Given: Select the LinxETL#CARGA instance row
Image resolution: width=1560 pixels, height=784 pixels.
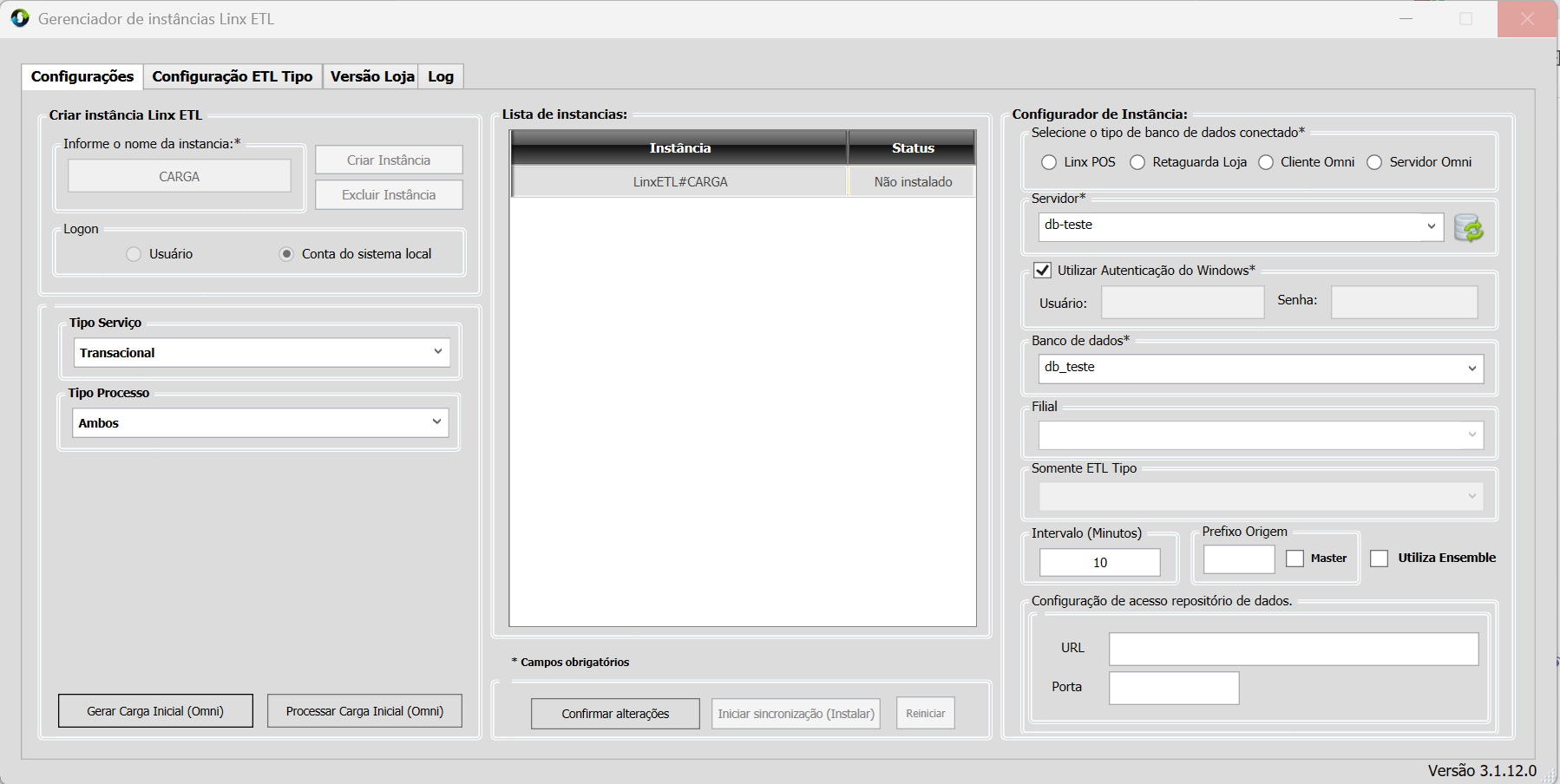Looking at the screenshot, I should [679, 182].
